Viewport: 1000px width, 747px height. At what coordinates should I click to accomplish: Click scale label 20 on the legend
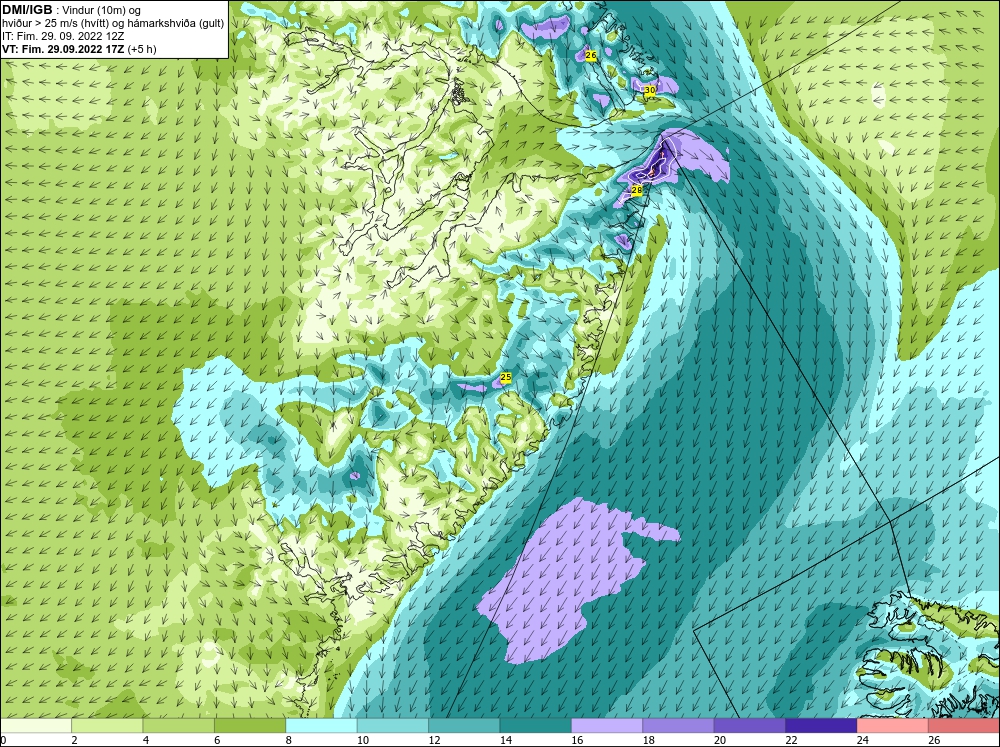click(720, 741)
